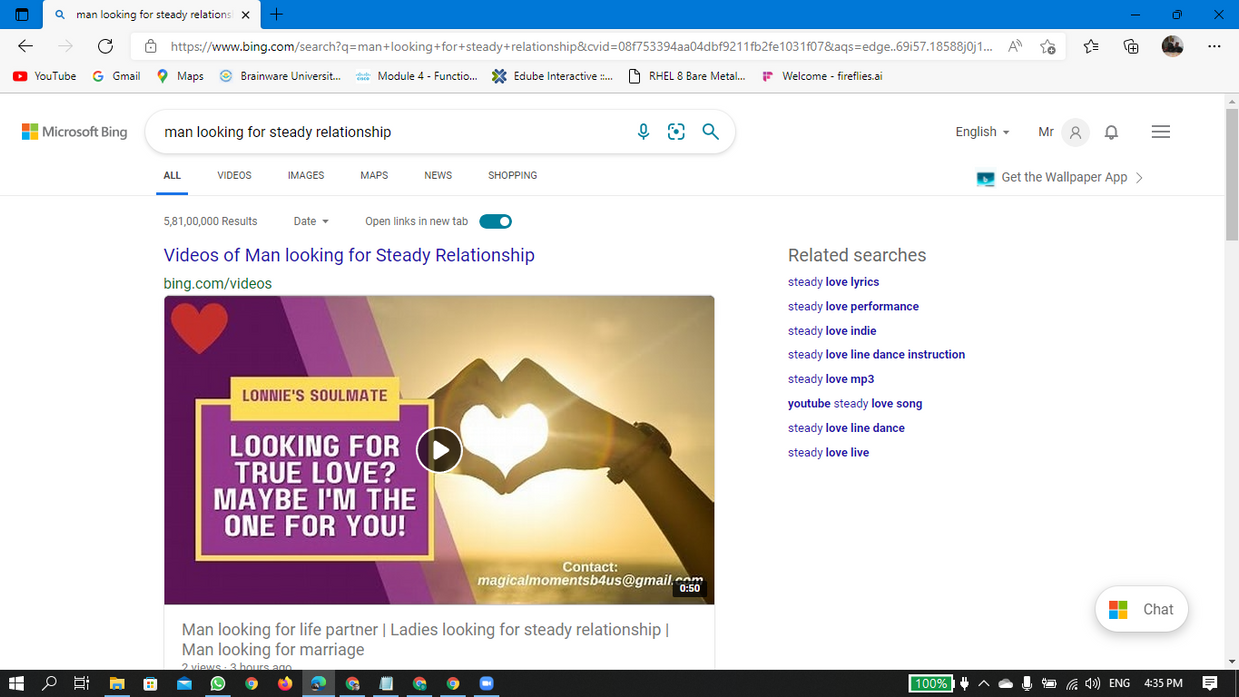This screenshot has width=1239, height=697.
Task: Switch to the NEWS tab
Action: (438, 175)
